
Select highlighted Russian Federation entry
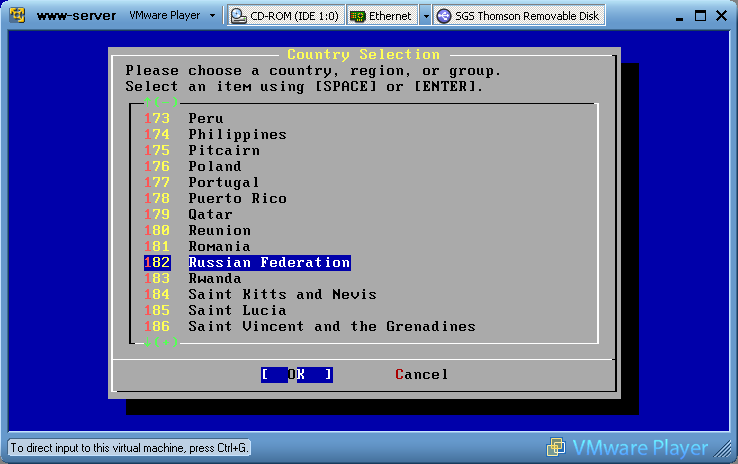269,262
